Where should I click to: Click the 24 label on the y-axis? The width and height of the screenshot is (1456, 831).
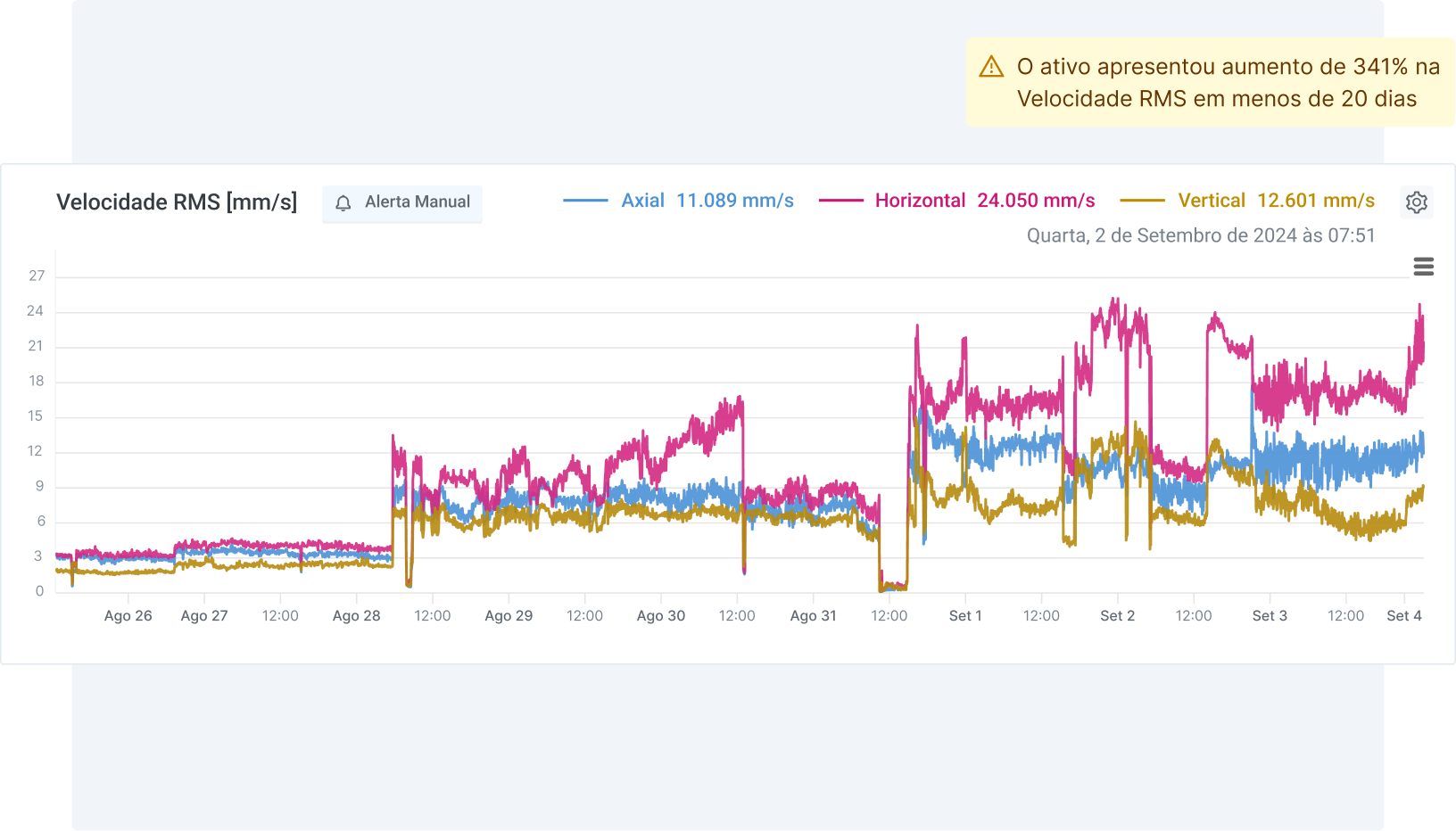pyautogui.click(x=35, y=311)
